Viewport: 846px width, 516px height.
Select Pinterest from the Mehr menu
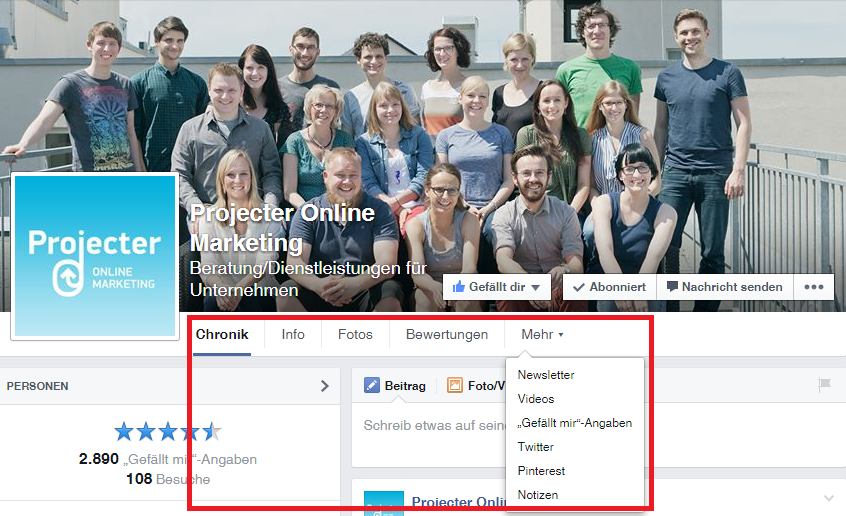[541, 471]
